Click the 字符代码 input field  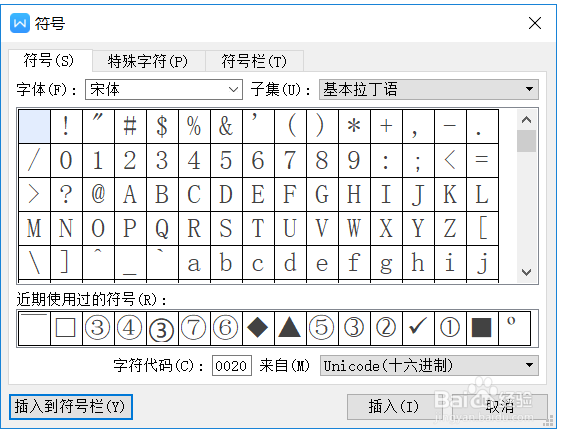point(232,366)
